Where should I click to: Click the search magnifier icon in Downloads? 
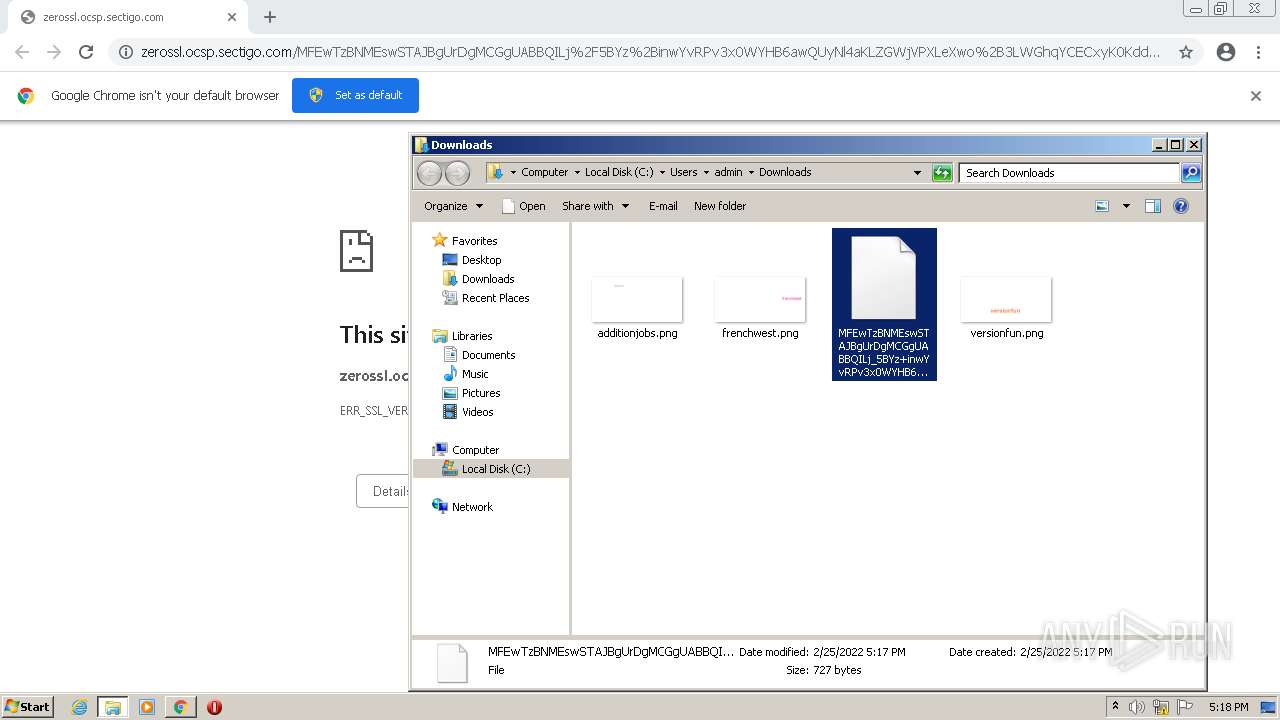point(1190,173)
